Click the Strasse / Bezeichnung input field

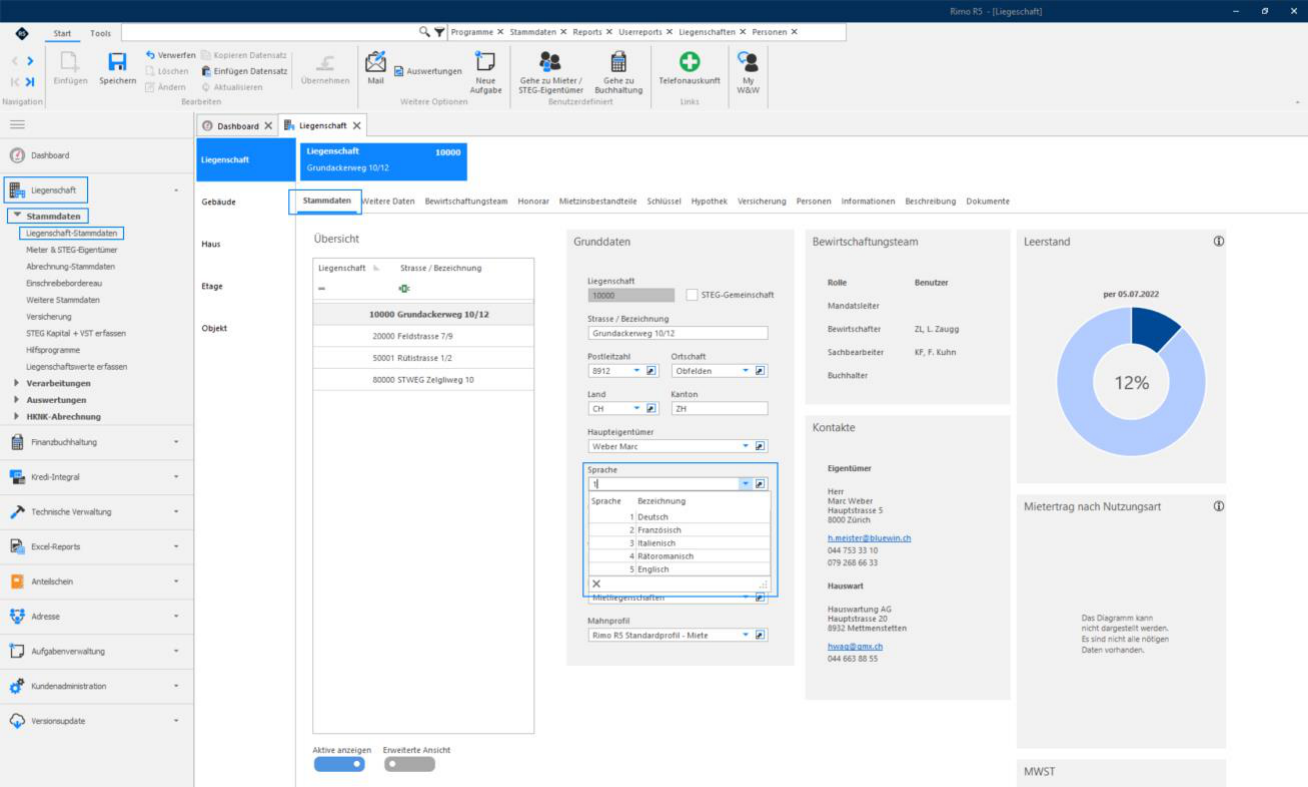(677, 333)
